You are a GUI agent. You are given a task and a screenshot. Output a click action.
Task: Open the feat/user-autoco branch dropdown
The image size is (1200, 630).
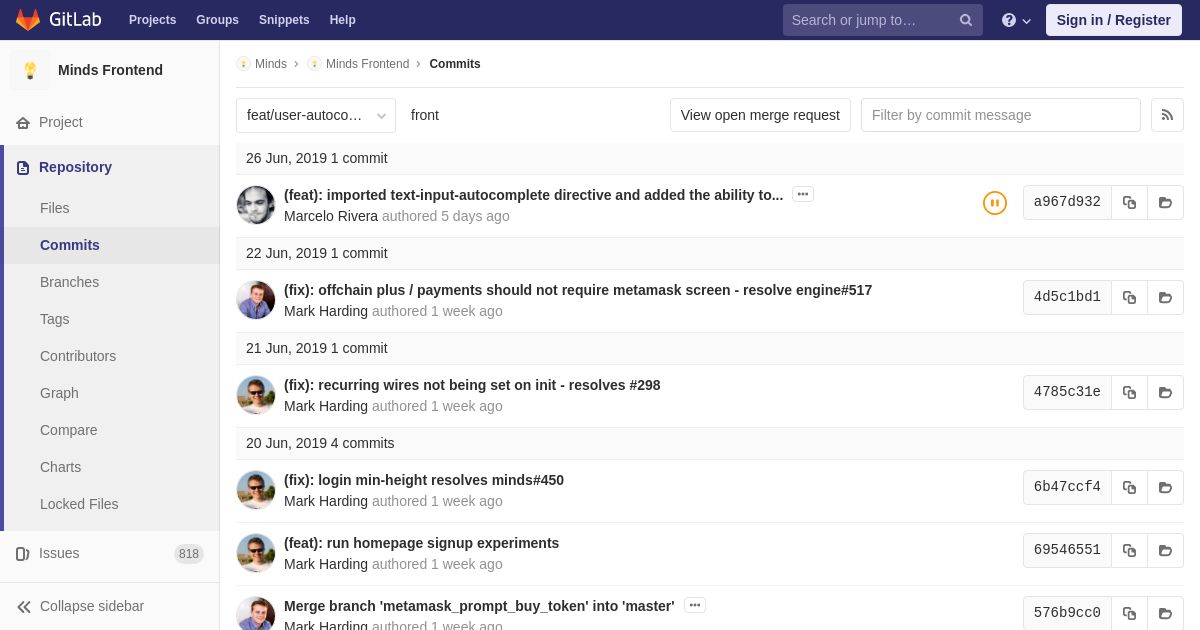point(316,115)
